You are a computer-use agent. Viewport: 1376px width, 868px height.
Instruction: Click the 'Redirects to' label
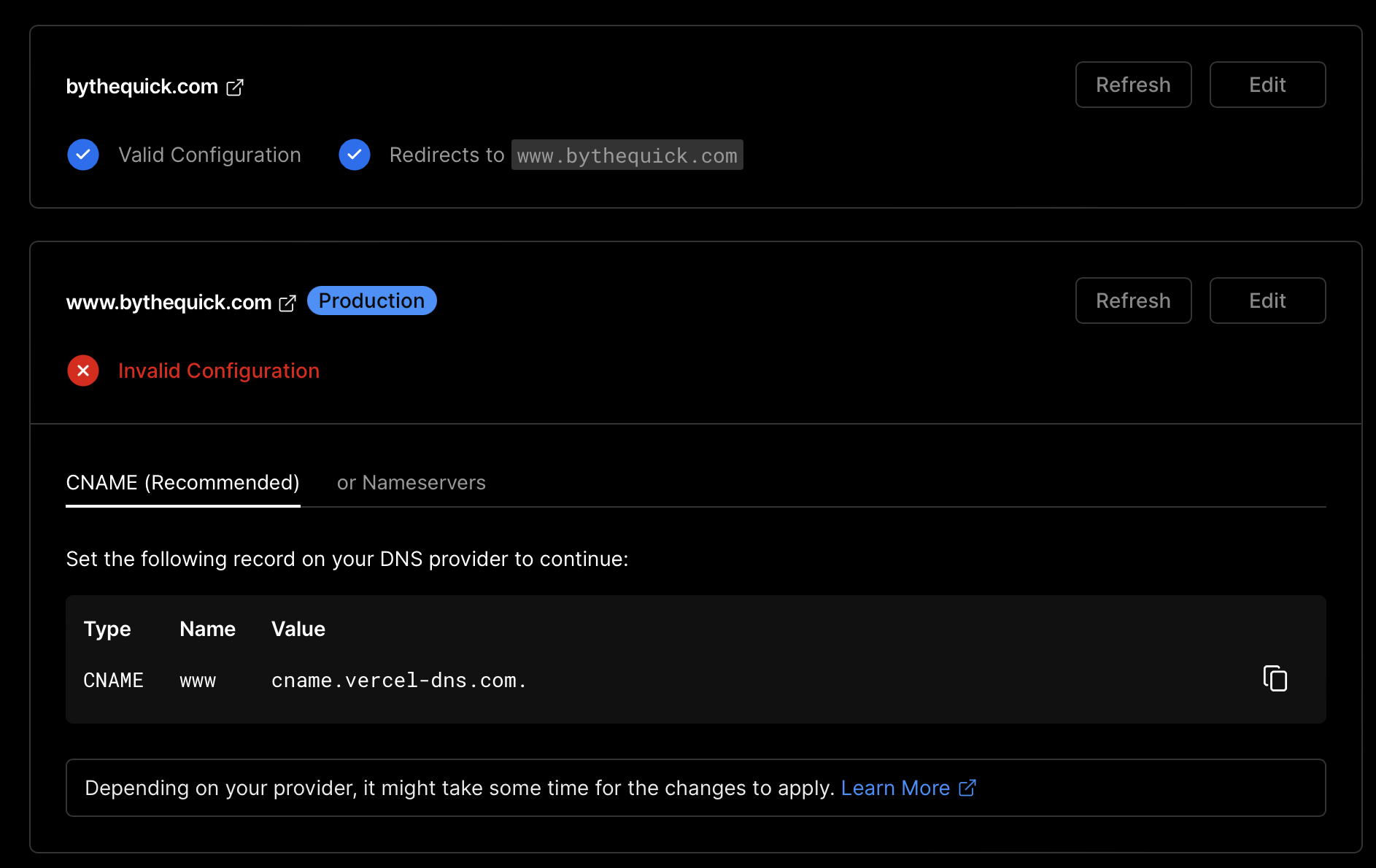(447, 155)
